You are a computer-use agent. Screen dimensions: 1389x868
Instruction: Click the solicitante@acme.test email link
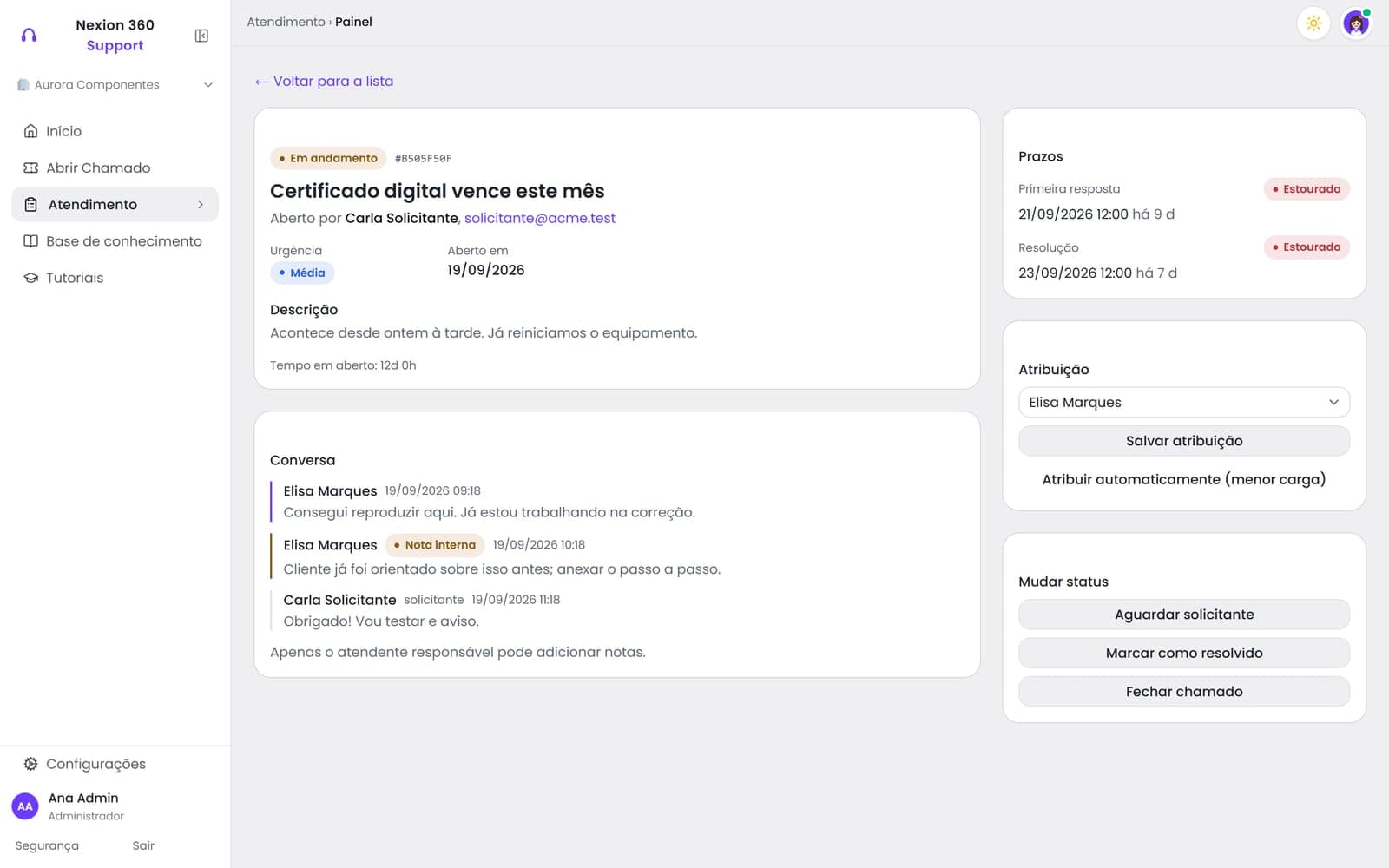(540, 218)
